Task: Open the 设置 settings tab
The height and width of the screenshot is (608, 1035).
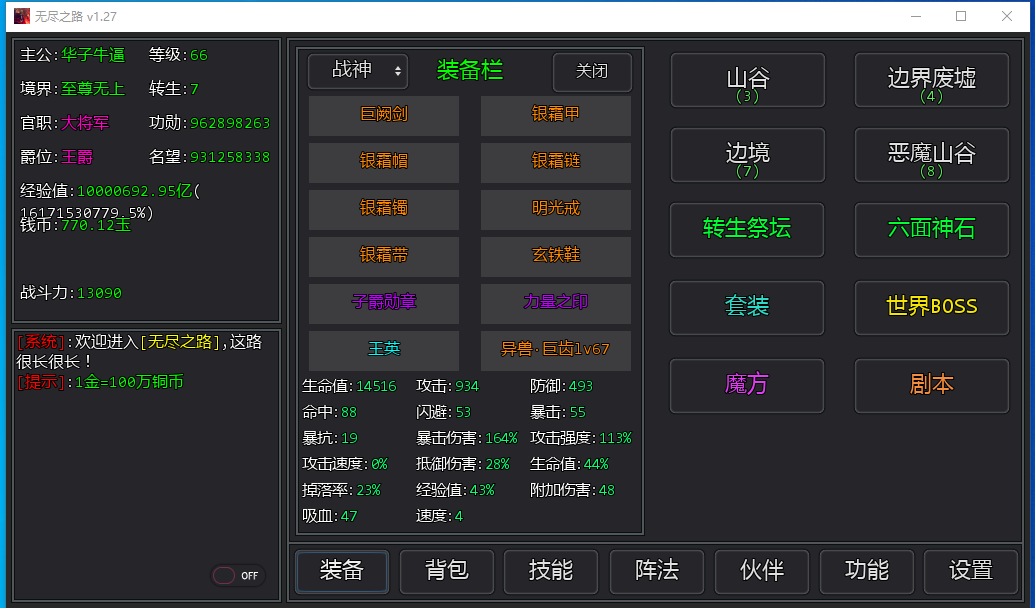Action: point(970,571)
